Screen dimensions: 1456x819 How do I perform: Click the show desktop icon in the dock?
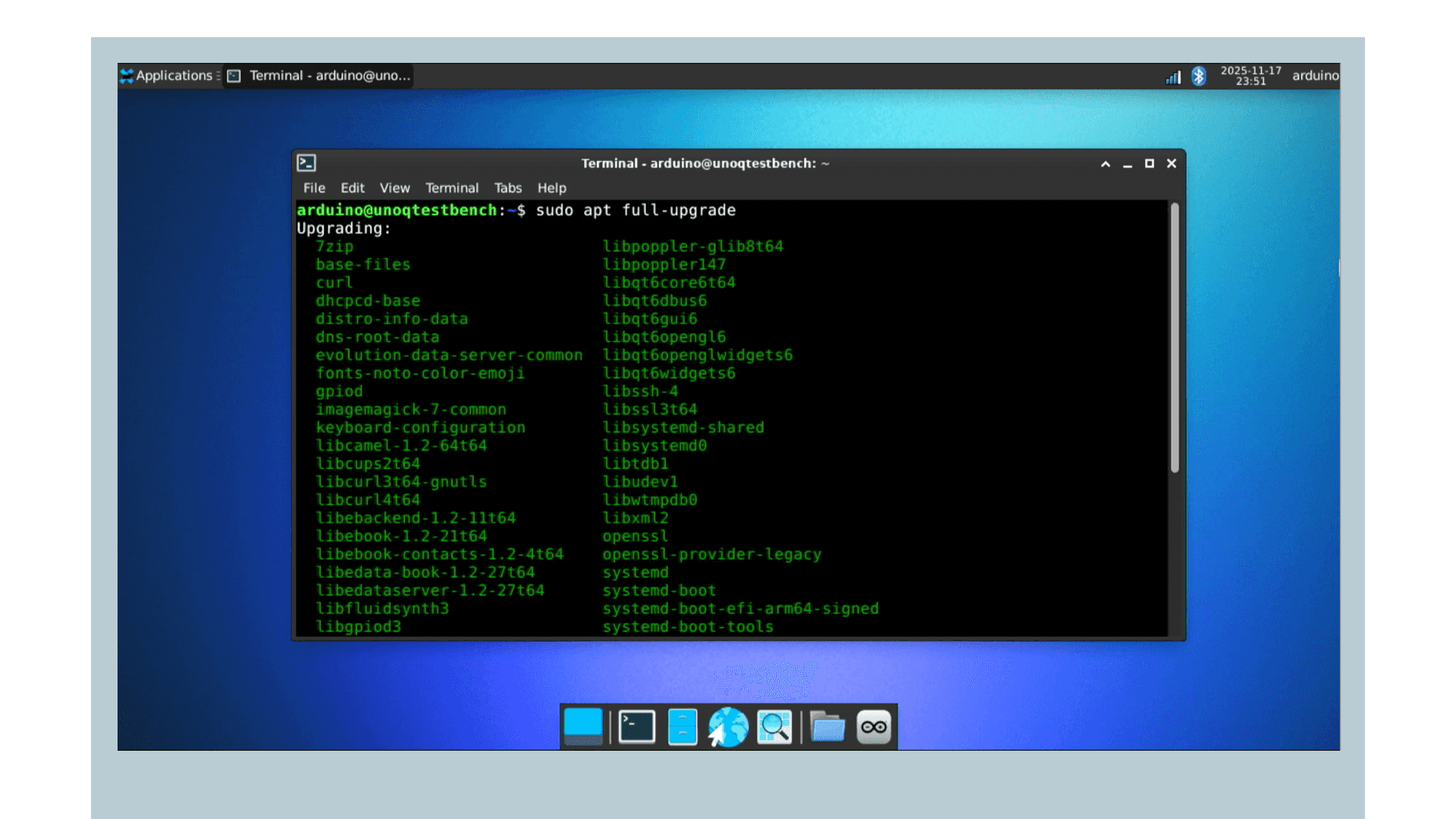pyautogui.click(x=583, y=726)
